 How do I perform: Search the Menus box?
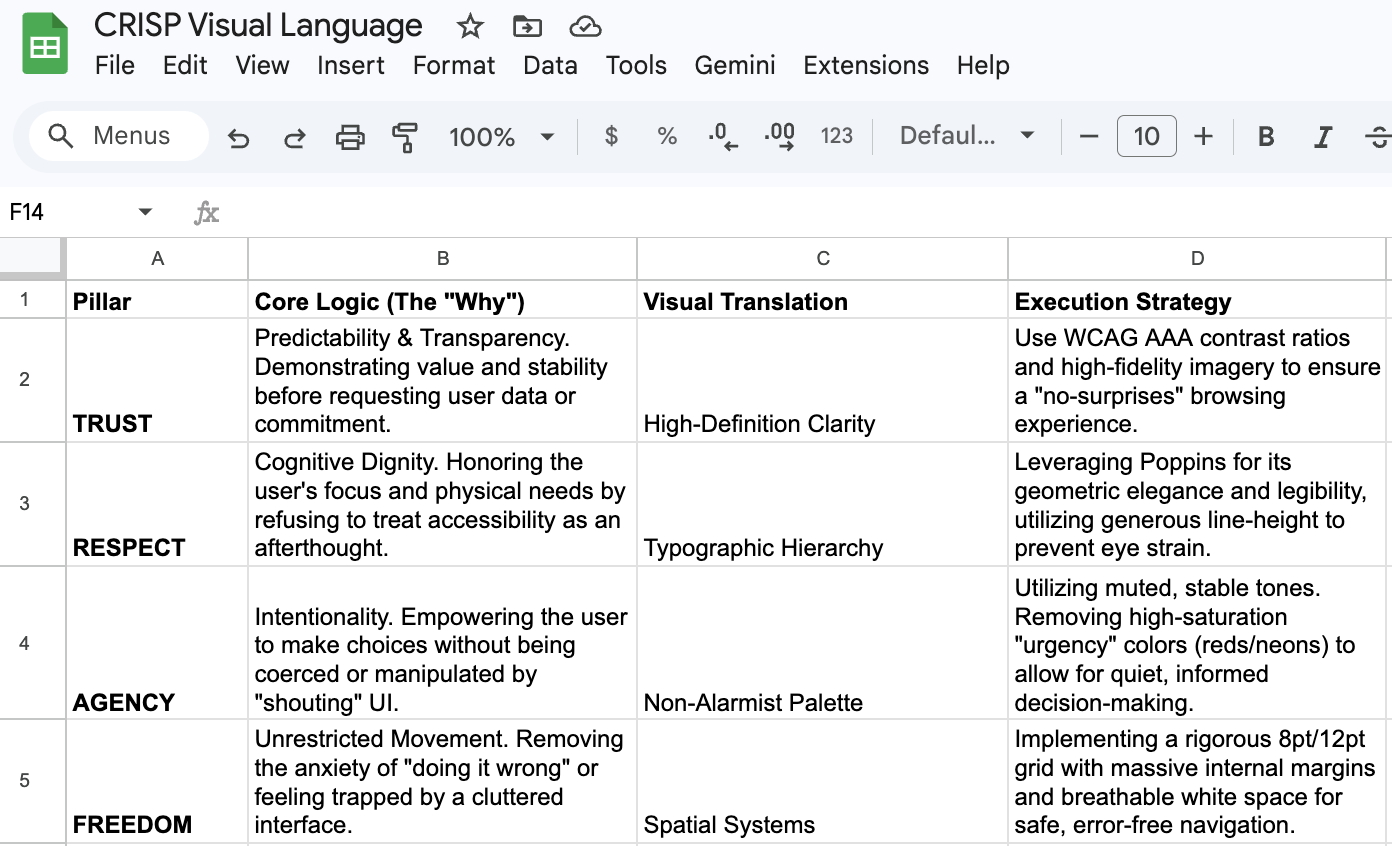click(119, 136)
